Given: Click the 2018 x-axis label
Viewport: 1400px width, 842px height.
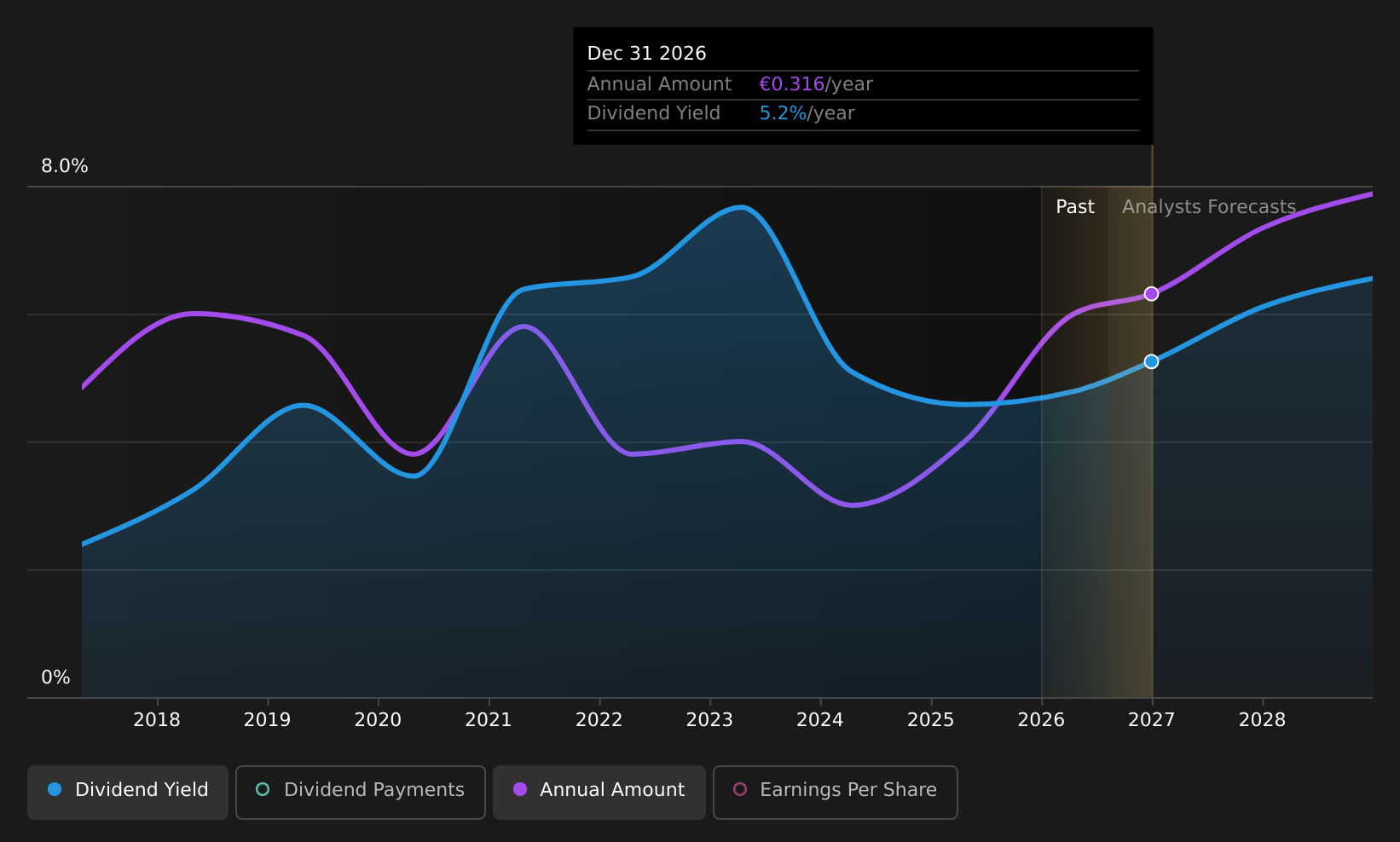Looking at the screenshot, I should click(157, 720).
